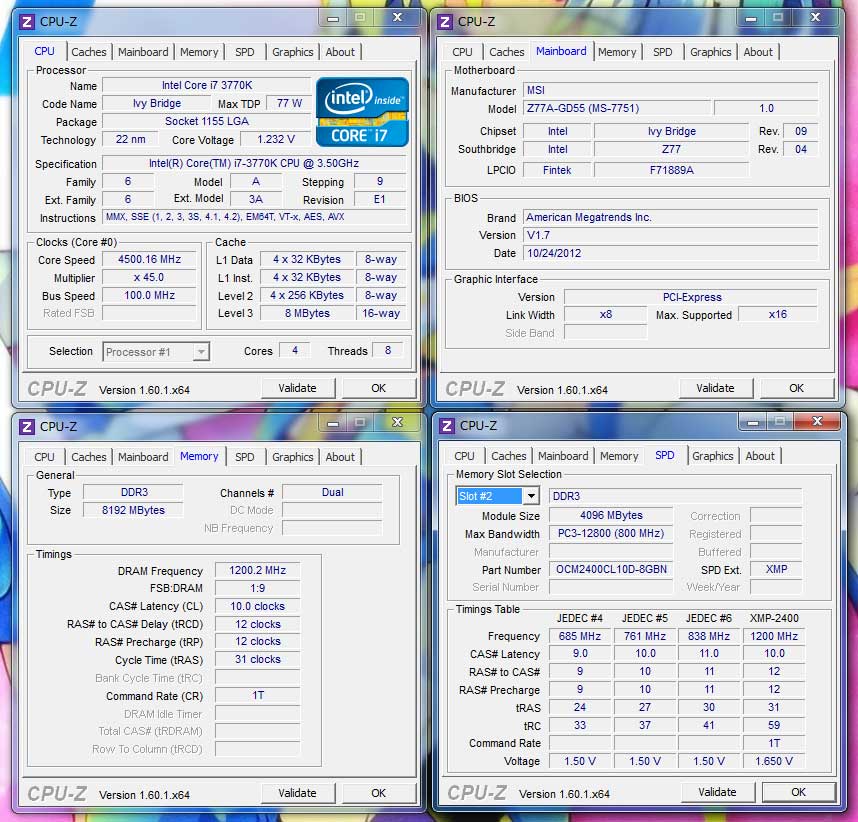
Task: Click Instructions field listing MMX, SSE
Action: [x=254, y=217]
